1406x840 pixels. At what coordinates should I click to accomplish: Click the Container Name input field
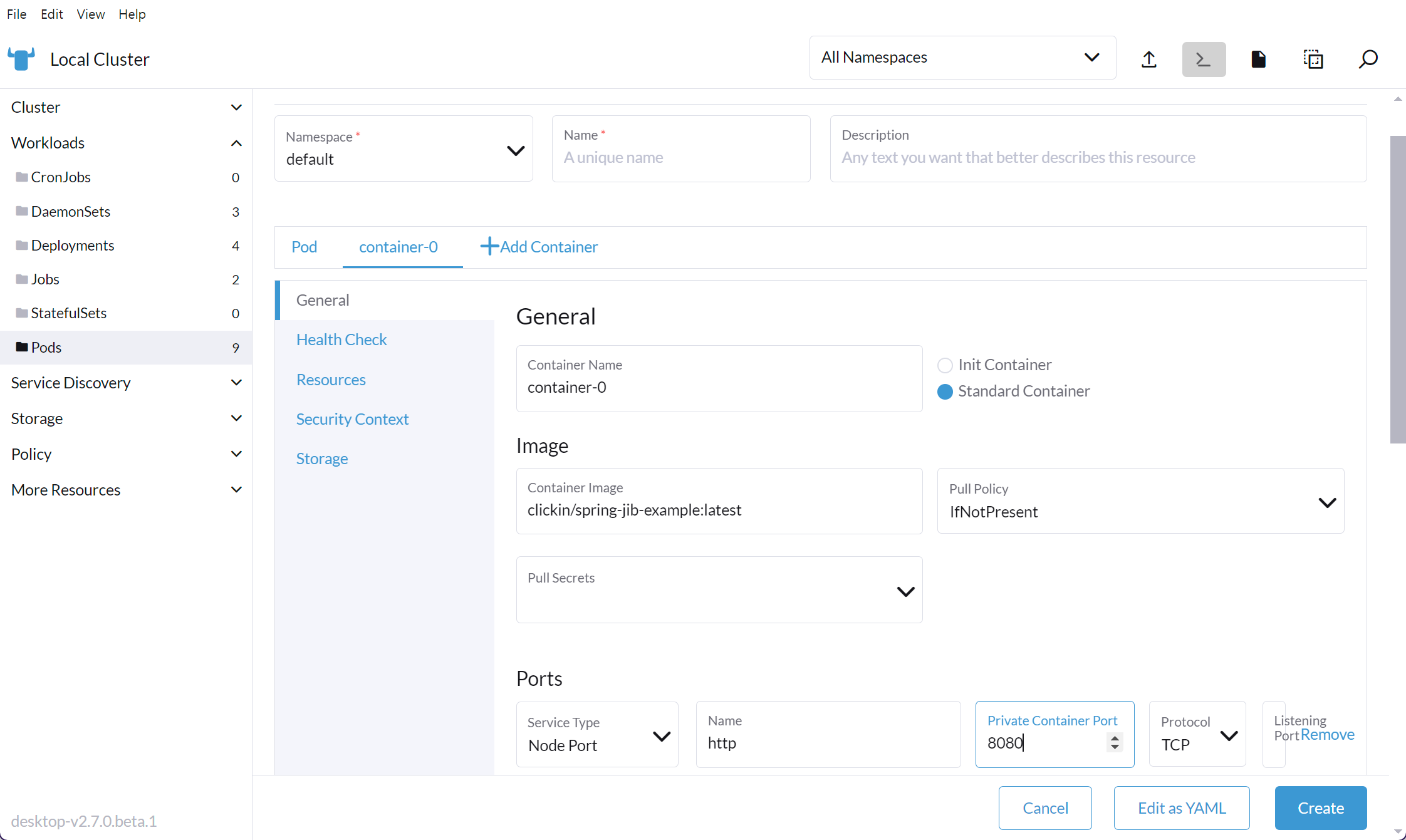pyautogui.click(x=719, y=378)
